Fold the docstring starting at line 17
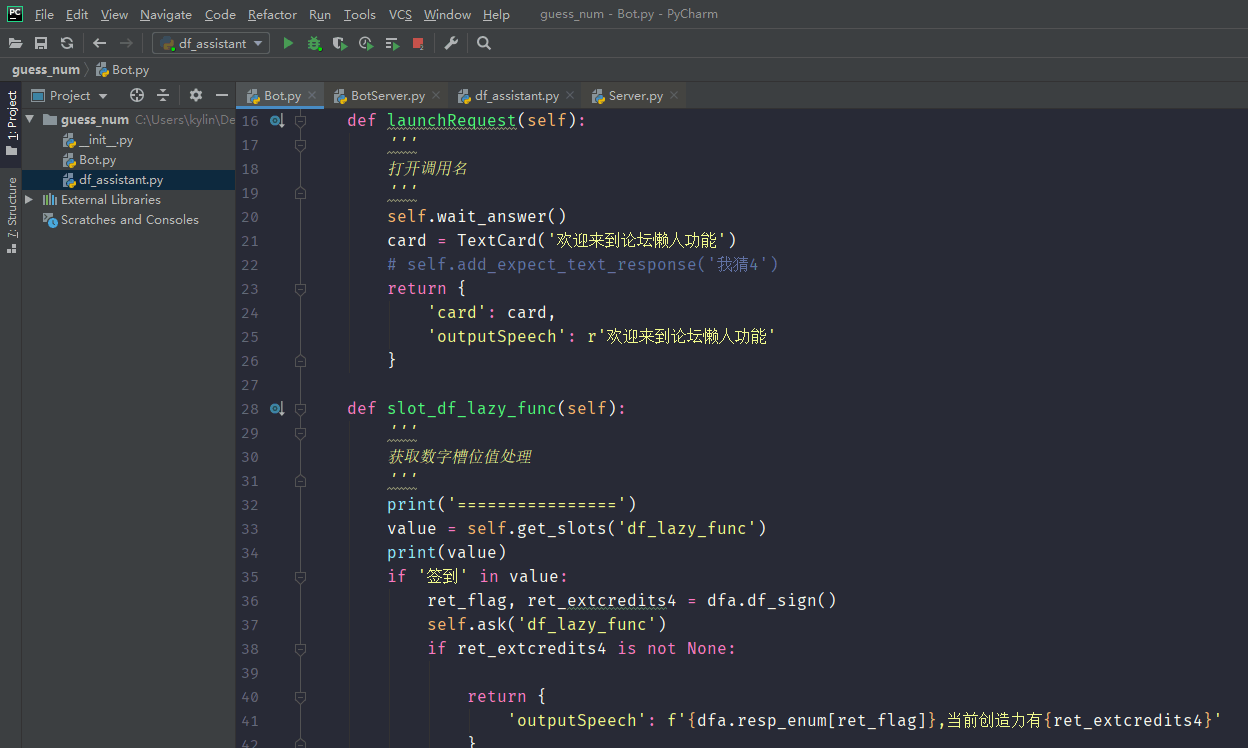The width and height of the screenshot is (1248, 748). [x=300, y=145]
